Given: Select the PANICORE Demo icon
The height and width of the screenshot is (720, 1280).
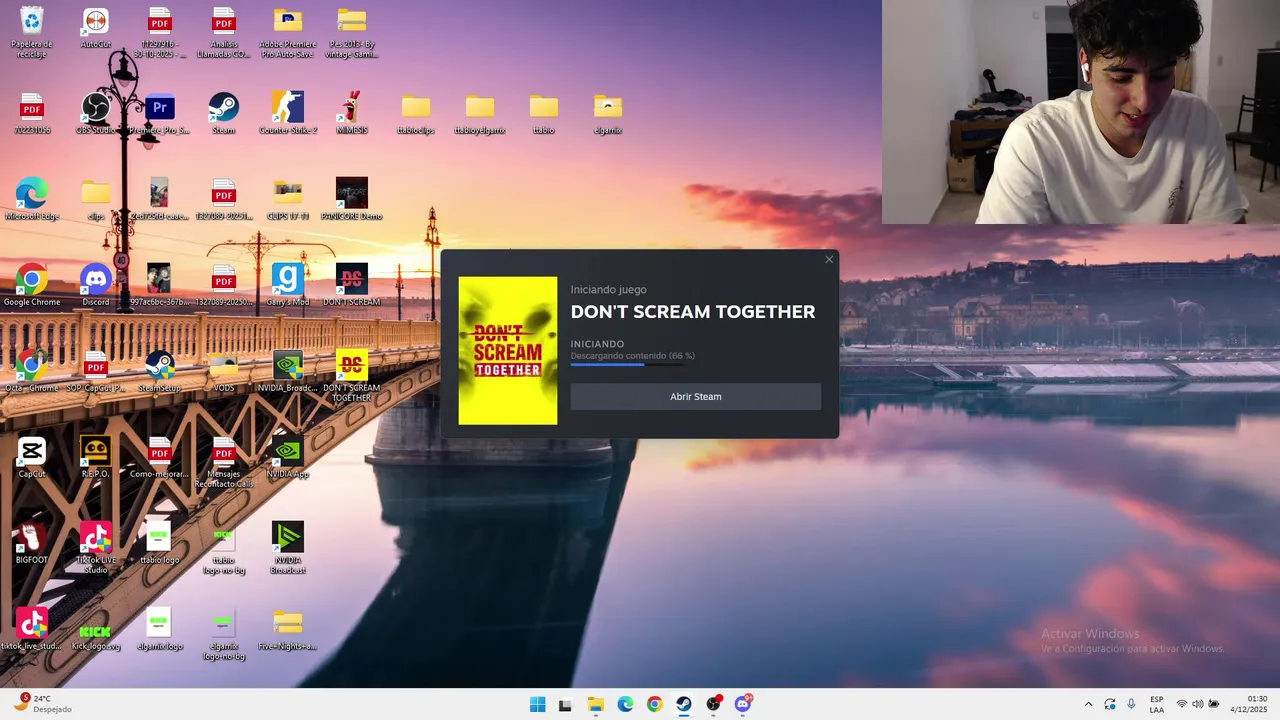Looking at the screenshot, I should [x=352, y=200].
